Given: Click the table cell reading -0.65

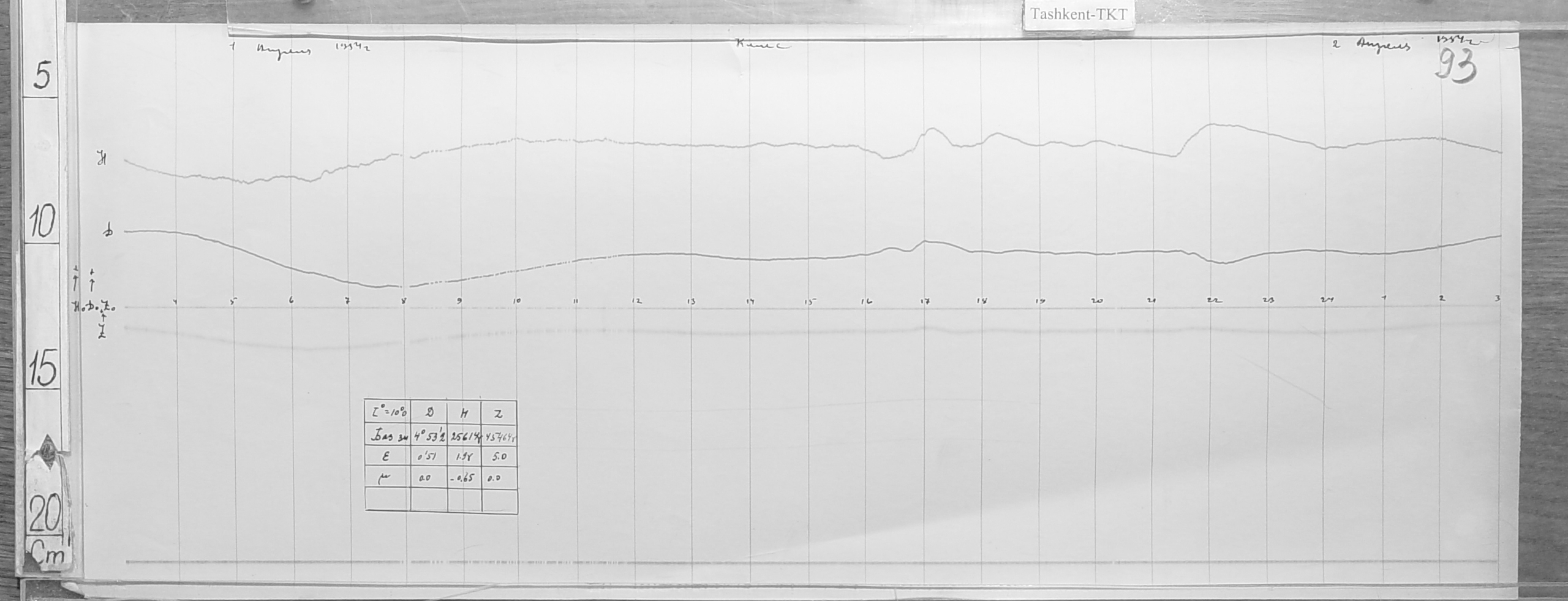Looking at the screenshot, I should [464, 478].
